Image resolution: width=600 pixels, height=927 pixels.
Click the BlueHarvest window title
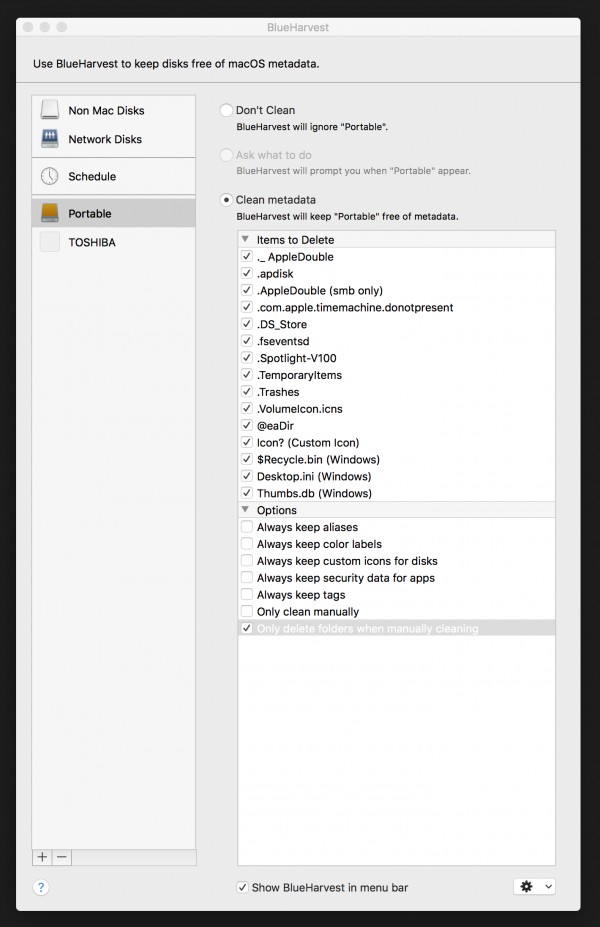[298, 27]
